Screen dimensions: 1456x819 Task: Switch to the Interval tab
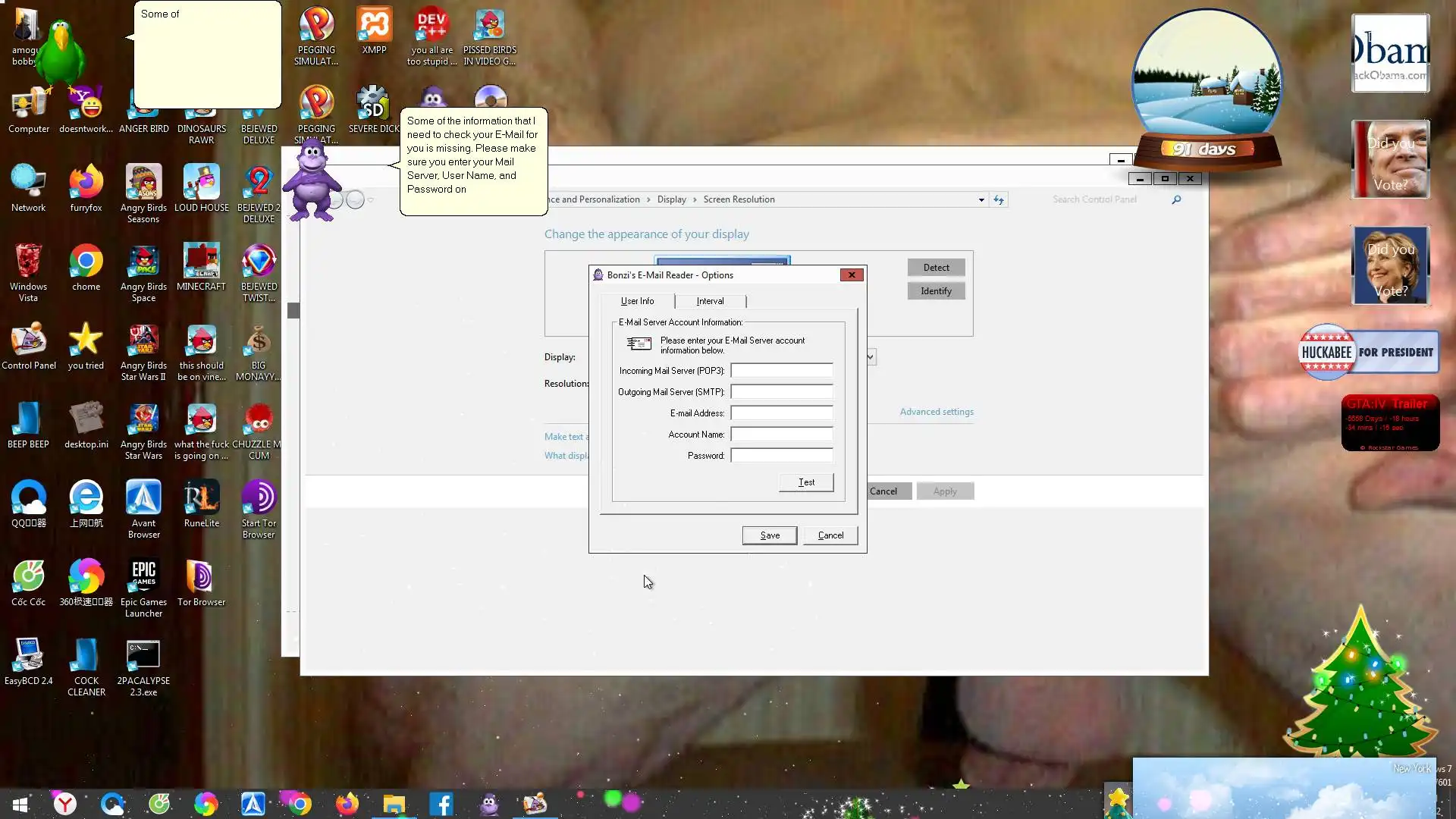710,301
